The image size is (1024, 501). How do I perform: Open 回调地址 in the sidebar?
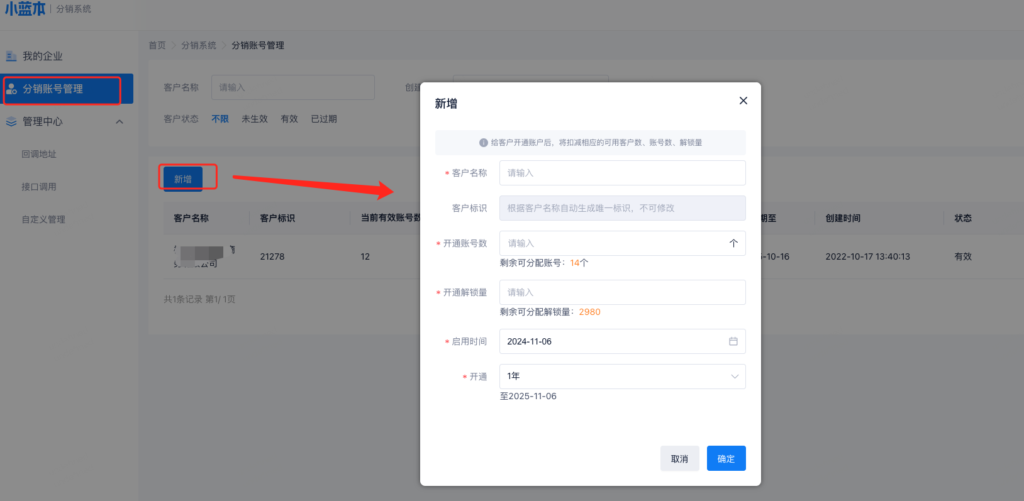pos(39,154)
